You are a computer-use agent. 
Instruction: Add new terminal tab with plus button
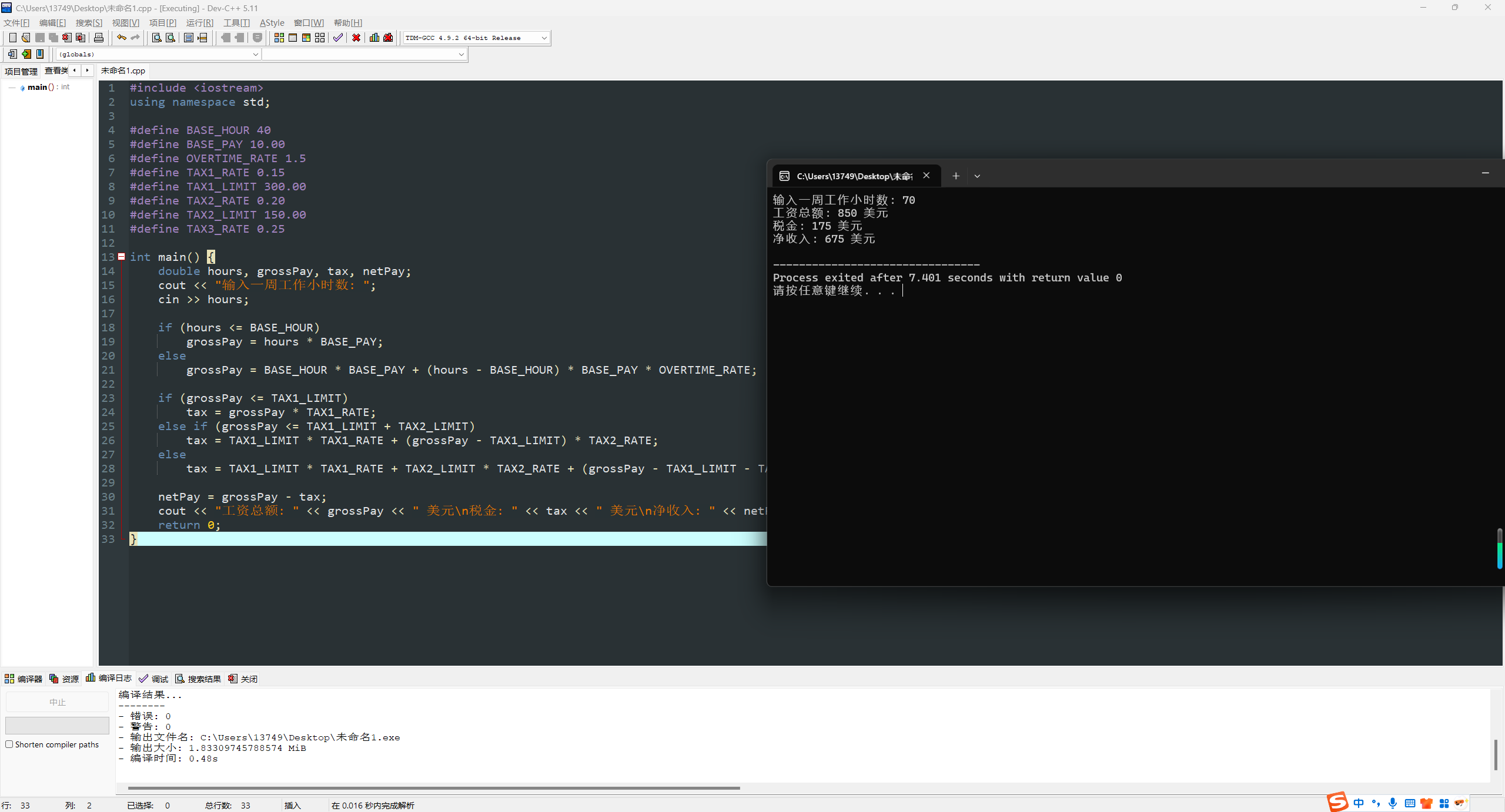[956, 176]
